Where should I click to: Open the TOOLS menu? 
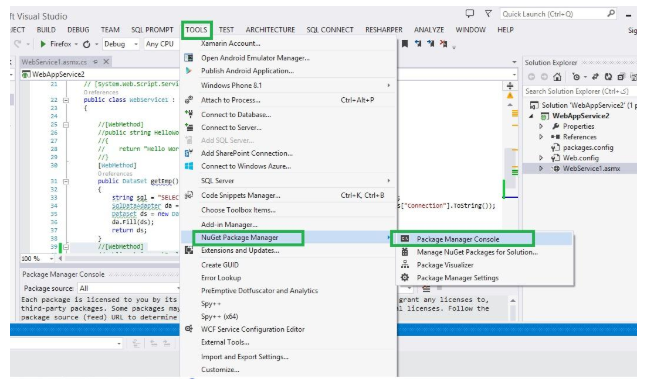(196, 30)
